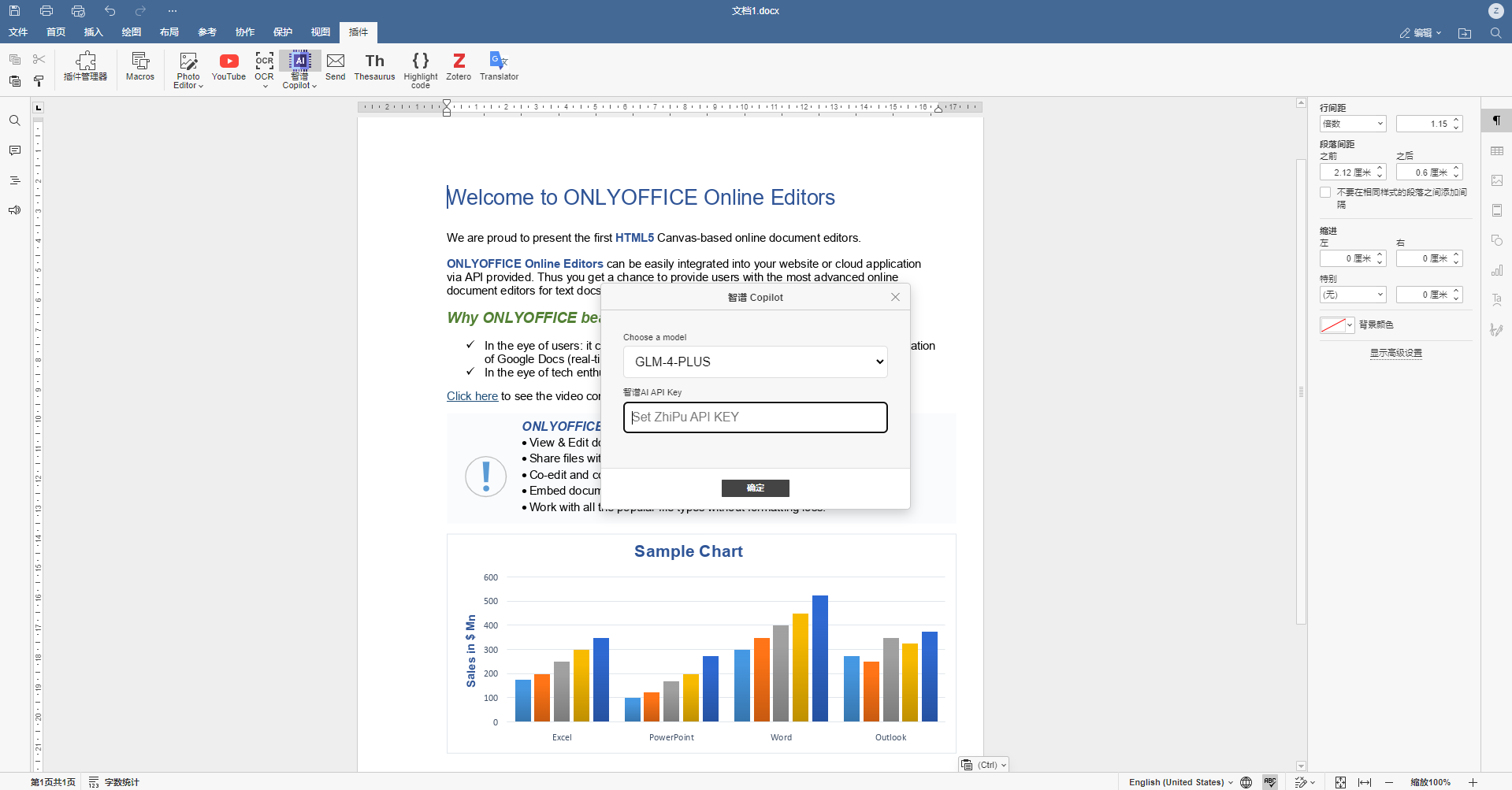Open the Chart settings in right sidebar
Screen dimensions: 1512x790
1497,270
